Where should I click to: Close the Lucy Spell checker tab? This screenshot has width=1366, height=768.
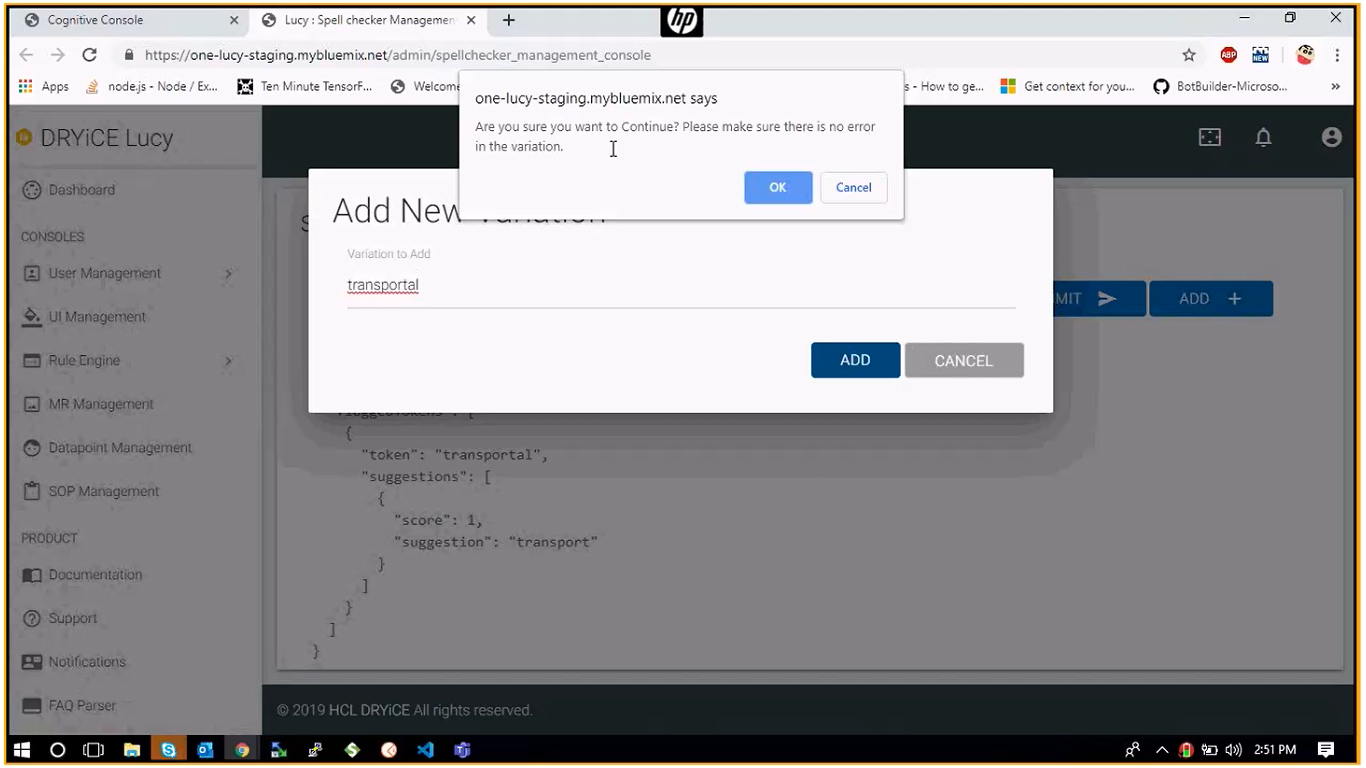[471, 20]
